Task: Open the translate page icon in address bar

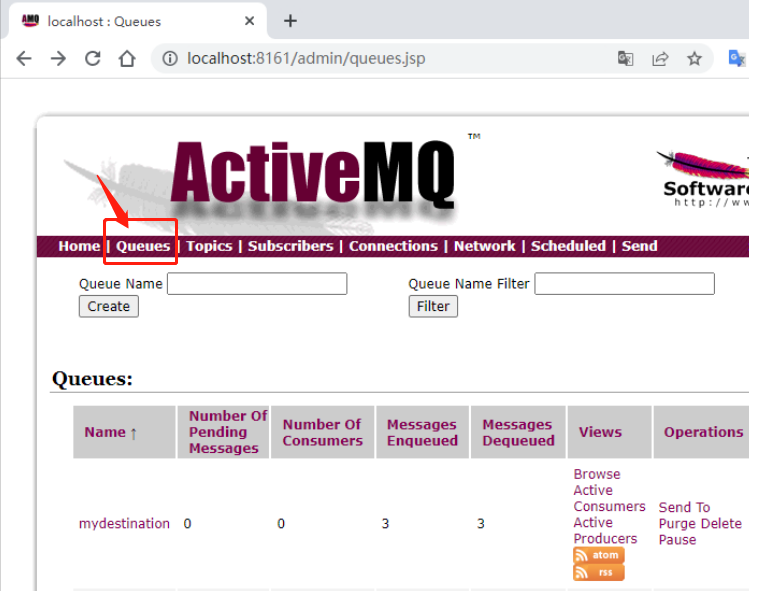Action: click(625, 59)
